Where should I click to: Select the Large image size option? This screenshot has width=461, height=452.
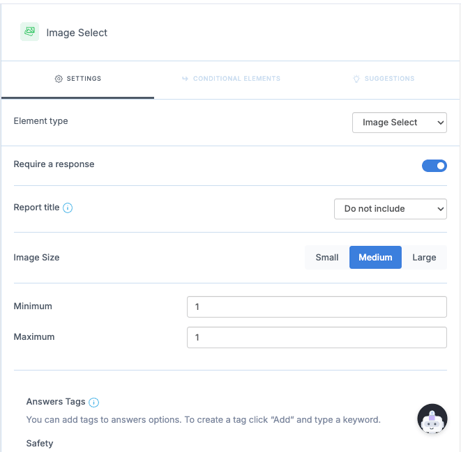click(424, 257)
